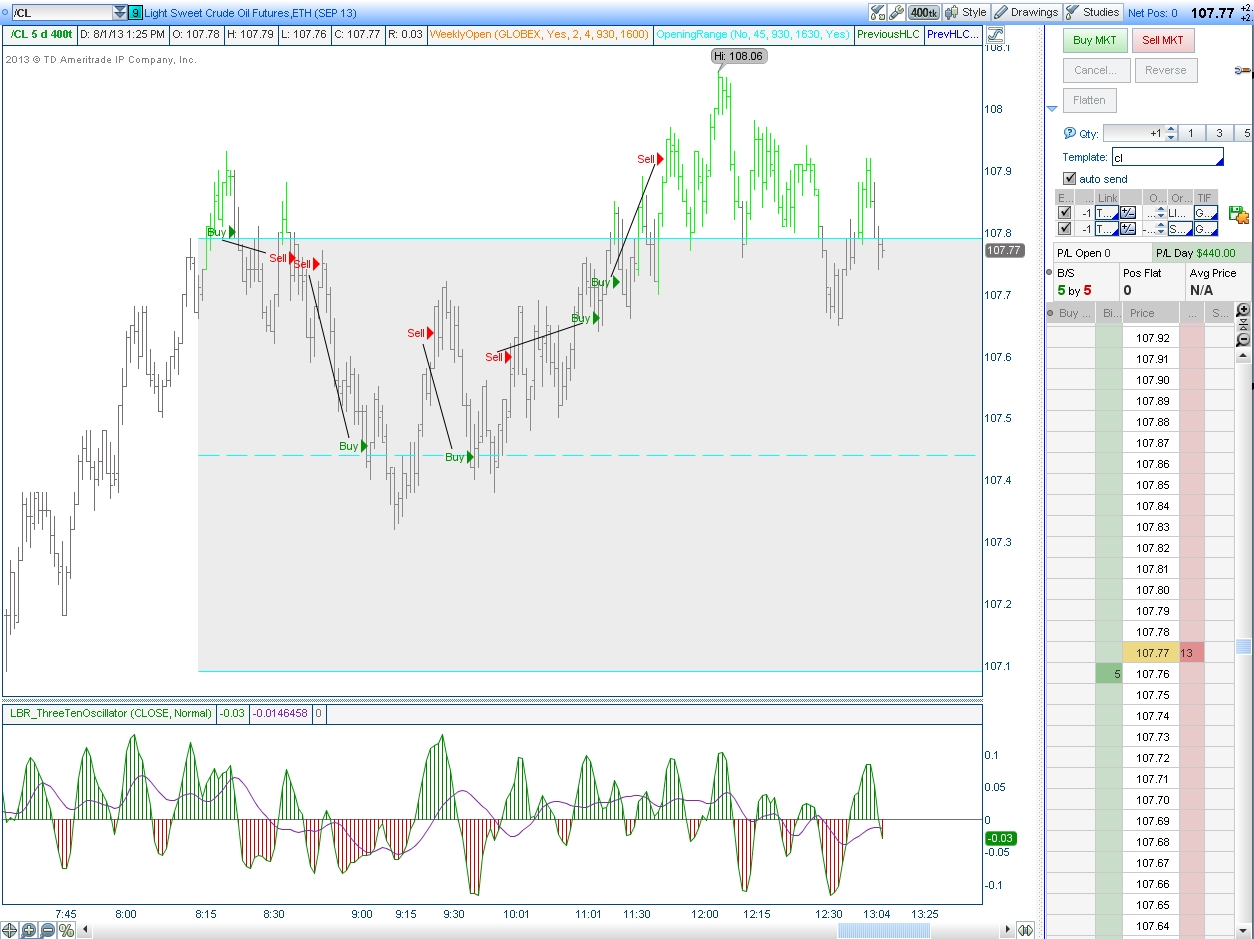1254x939 pixels.
Task: Click the percent scale icon below chart
Action: pos(66,930)
